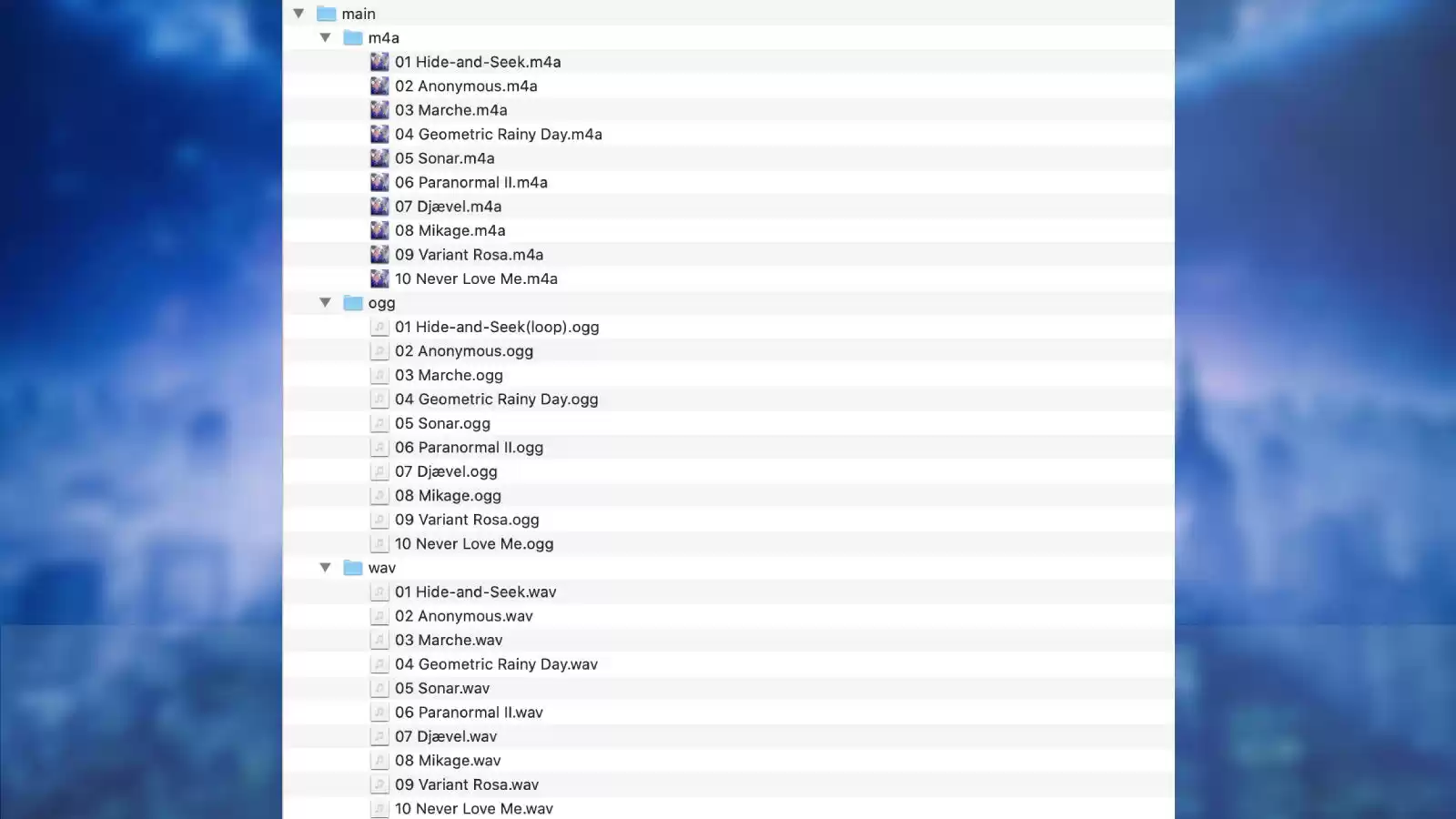Click the wav folder icon
The height and width of the screenshot is (819, 1456).
point(353,568)
